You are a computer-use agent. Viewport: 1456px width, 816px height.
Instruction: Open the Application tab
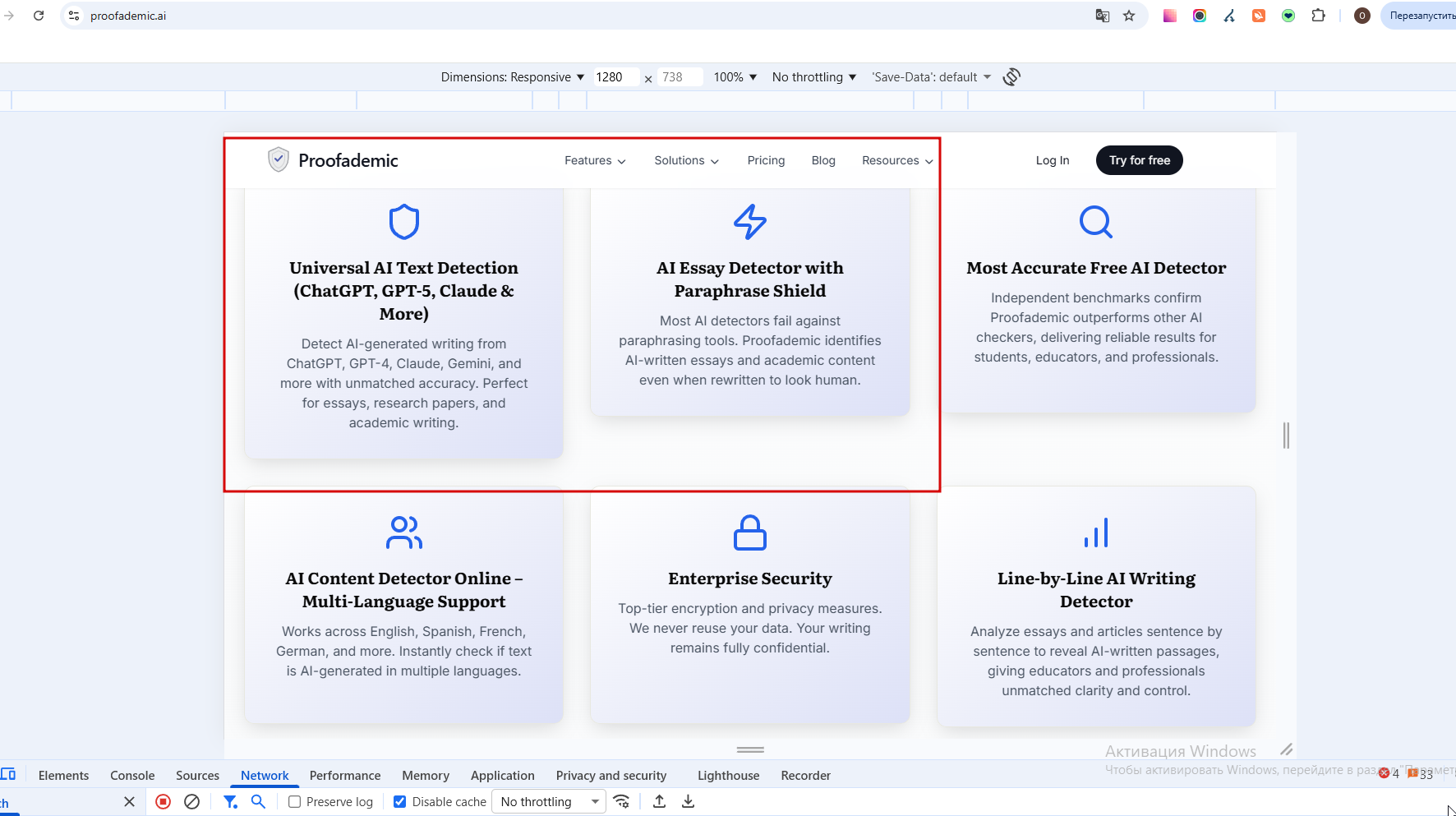coord(502,775)
